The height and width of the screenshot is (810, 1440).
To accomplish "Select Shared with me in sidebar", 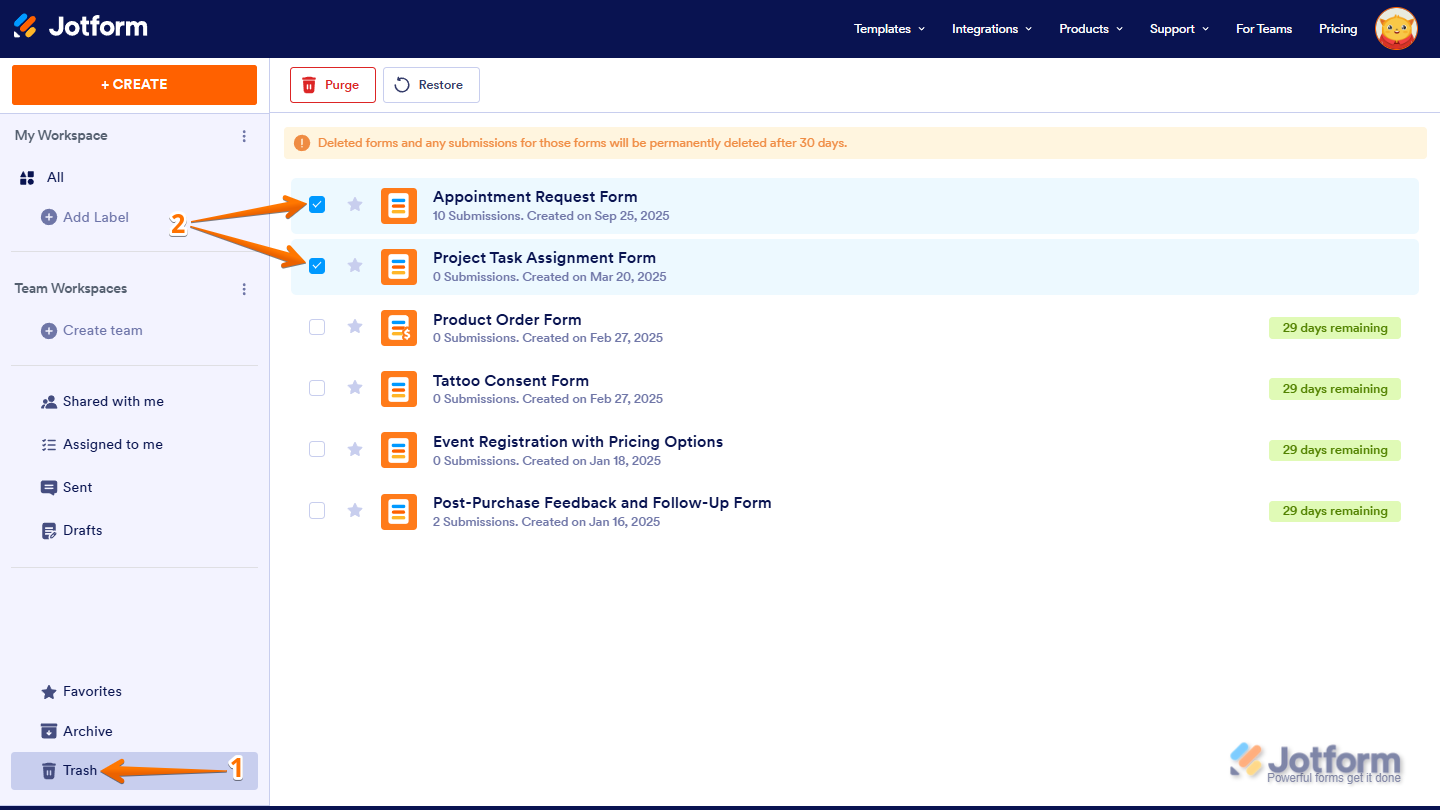I will (x=112, y=400).
